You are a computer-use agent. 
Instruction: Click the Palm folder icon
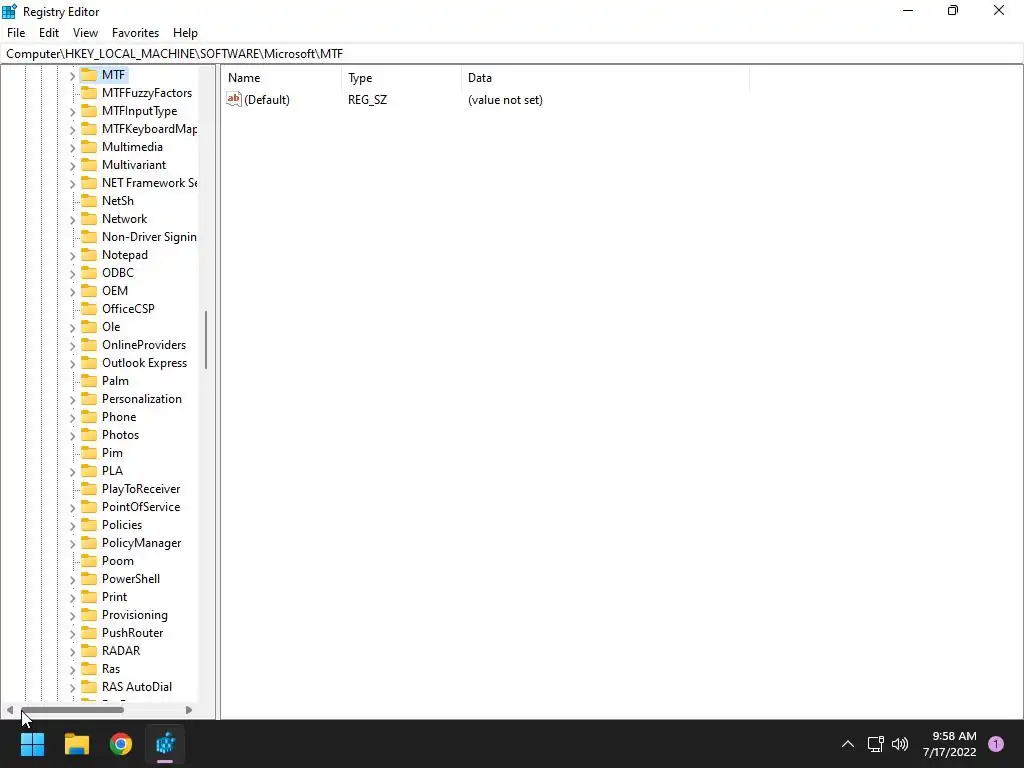89,381
